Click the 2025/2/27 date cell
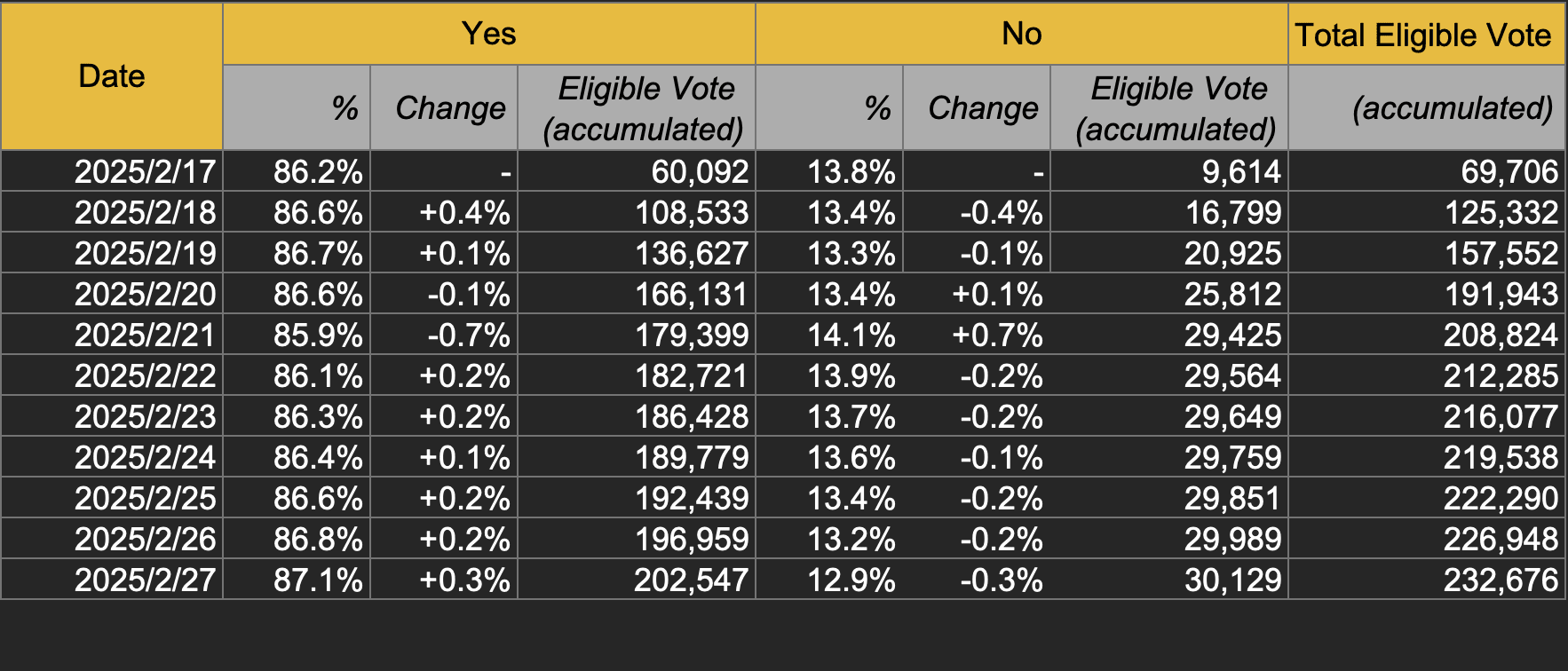Viewport: 1568px width, 671px height. coord(146,580)
